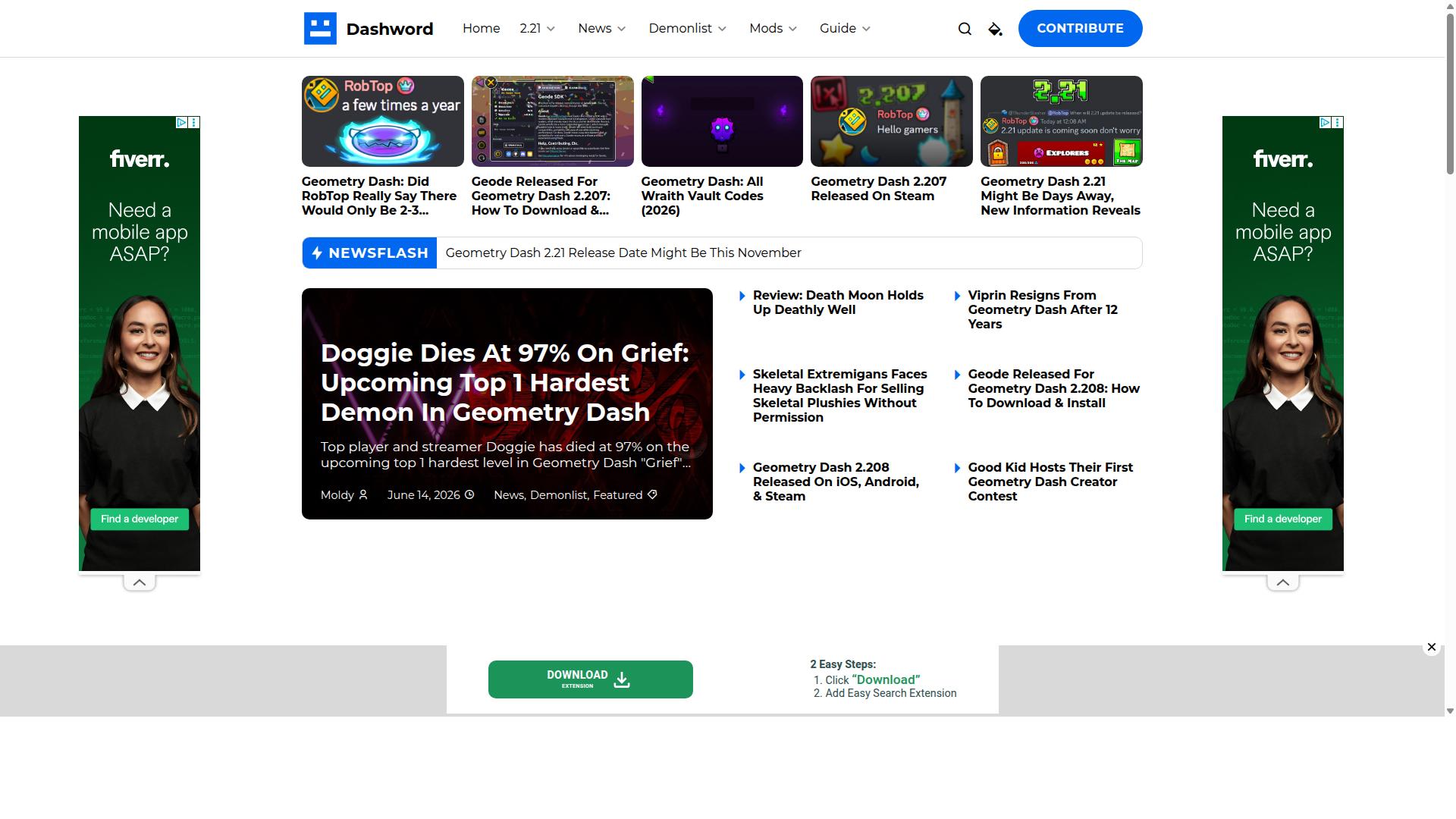Expand the Guide dropdown menu
Image resolution: width=1456 pixels, height=819 pixels.
point(845,28)
